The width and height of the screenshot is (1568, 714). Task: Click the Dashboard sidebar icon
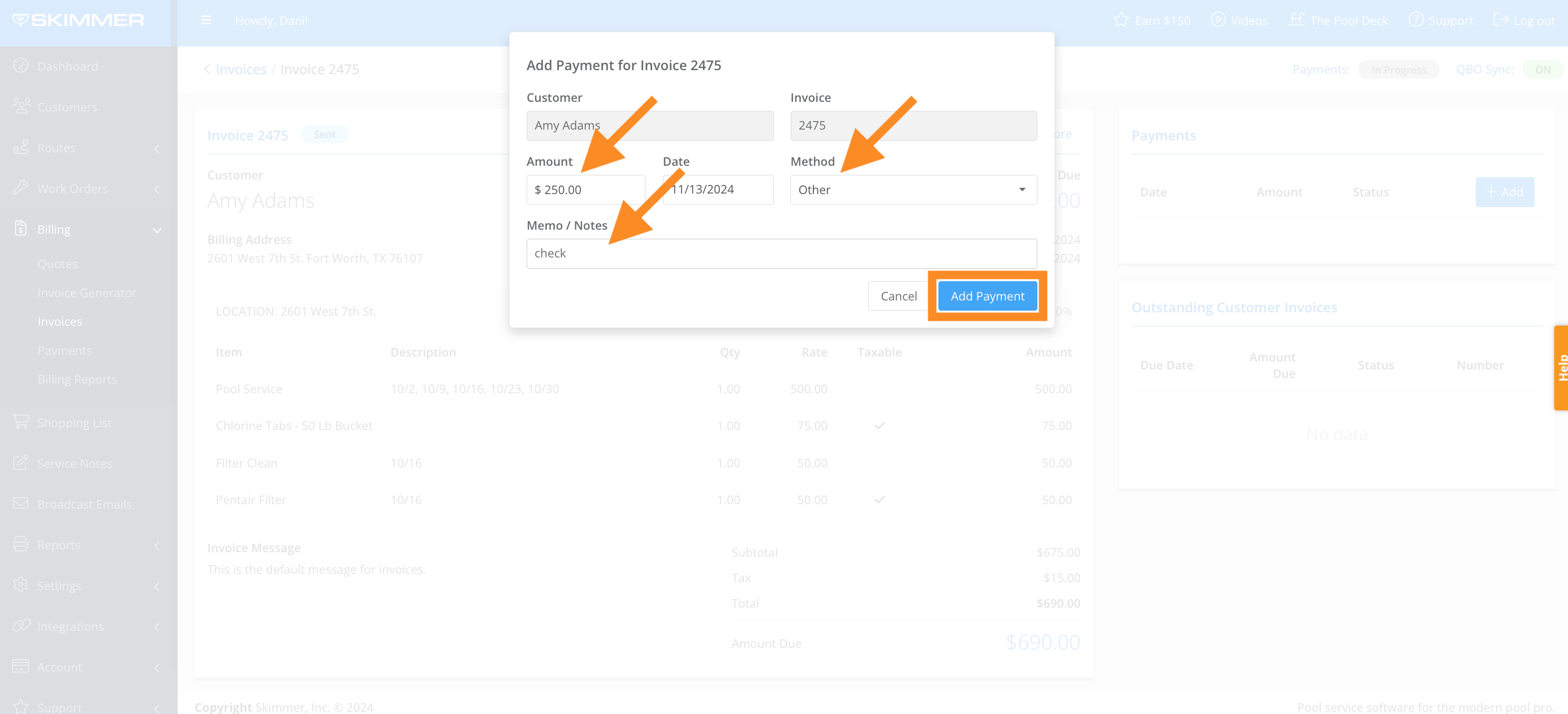[21, 65]
